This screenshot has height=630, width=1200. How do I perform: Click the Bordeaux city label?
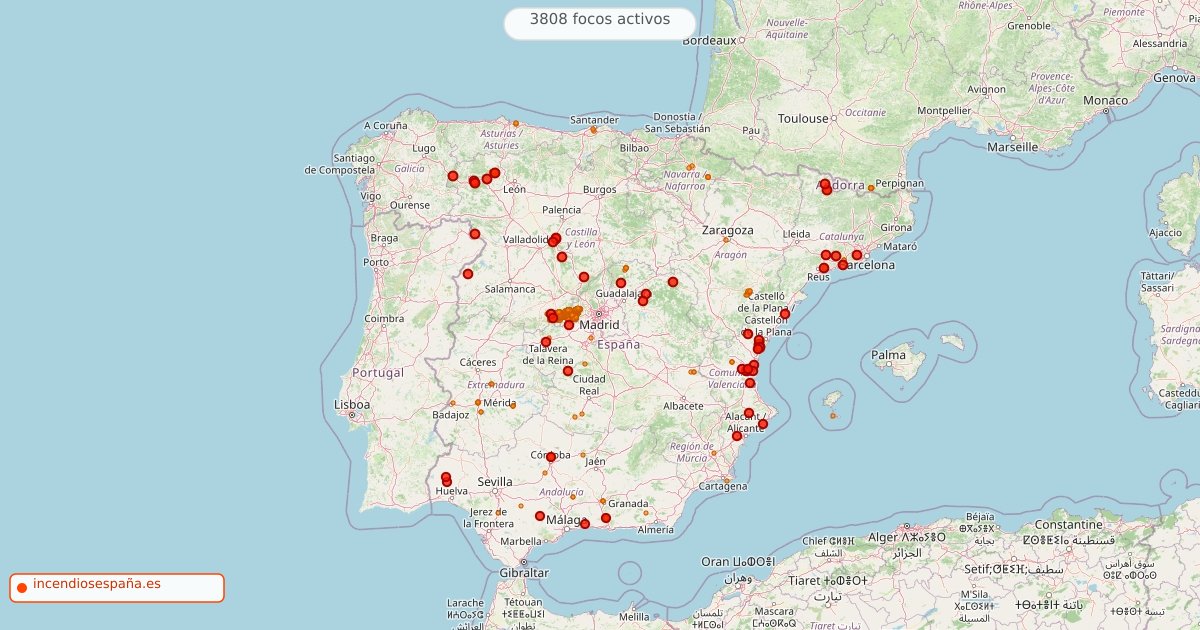point(709,40)
